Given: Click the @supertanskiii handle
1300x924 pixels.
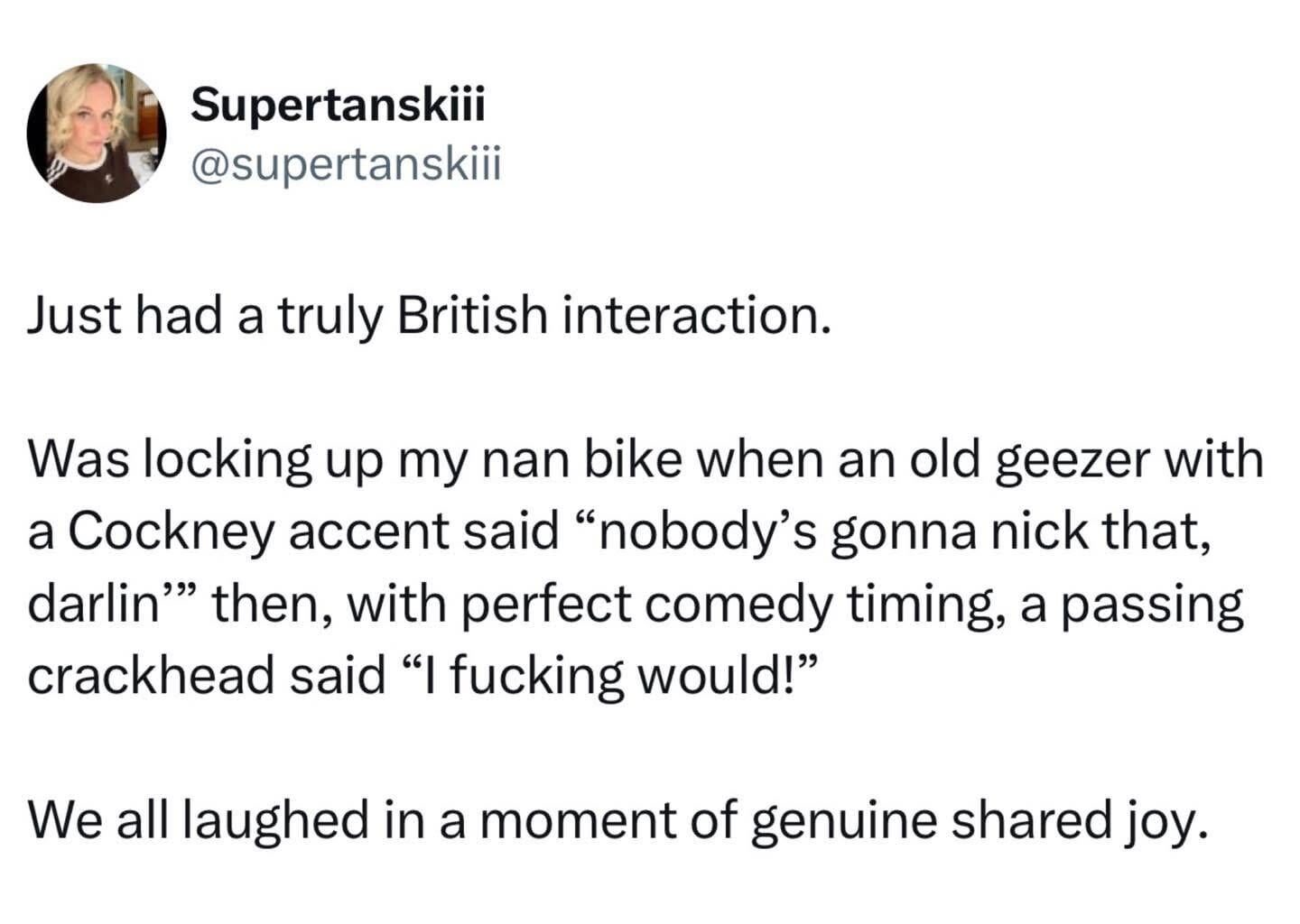Looking at the screenshot, I should (345, 165).
